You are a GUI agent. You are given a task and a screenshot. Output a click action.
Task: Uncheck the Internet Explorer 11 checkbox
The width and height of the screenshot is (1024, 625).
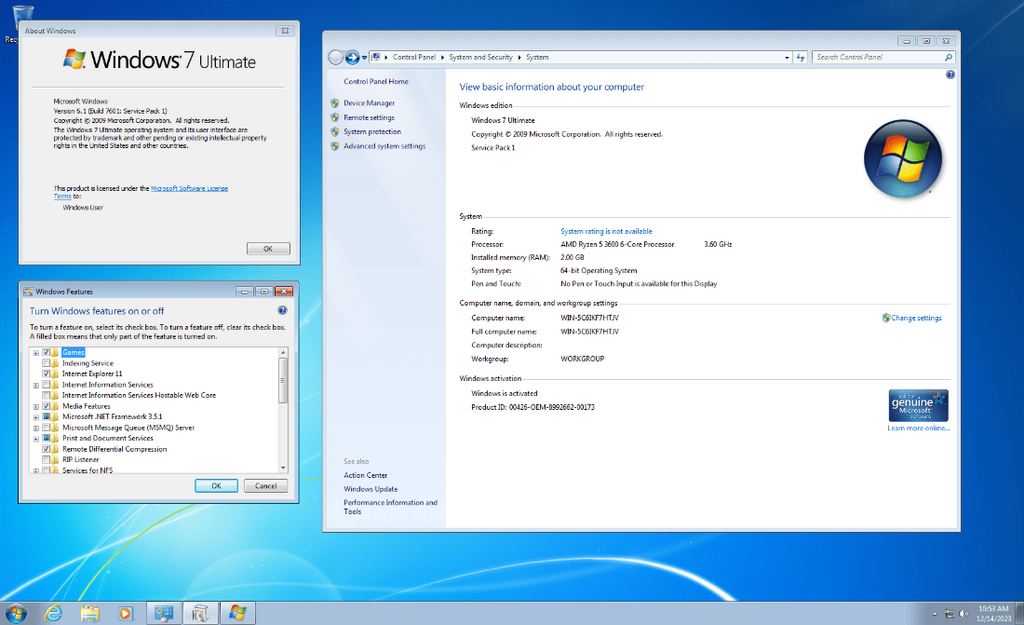[46, 374]
